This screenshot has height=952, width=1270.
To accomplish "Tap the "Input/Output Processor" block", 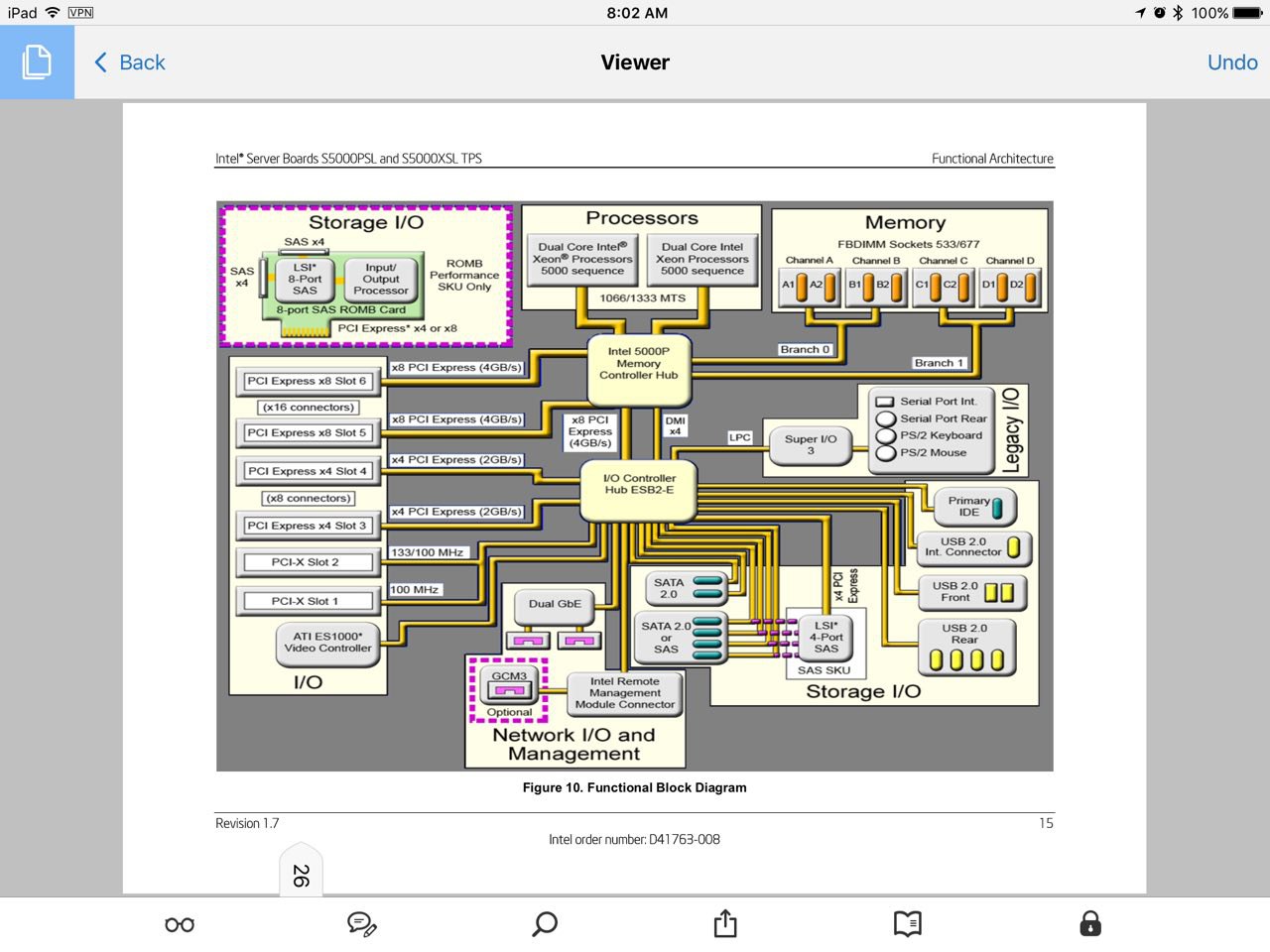I will pos(381,279).
